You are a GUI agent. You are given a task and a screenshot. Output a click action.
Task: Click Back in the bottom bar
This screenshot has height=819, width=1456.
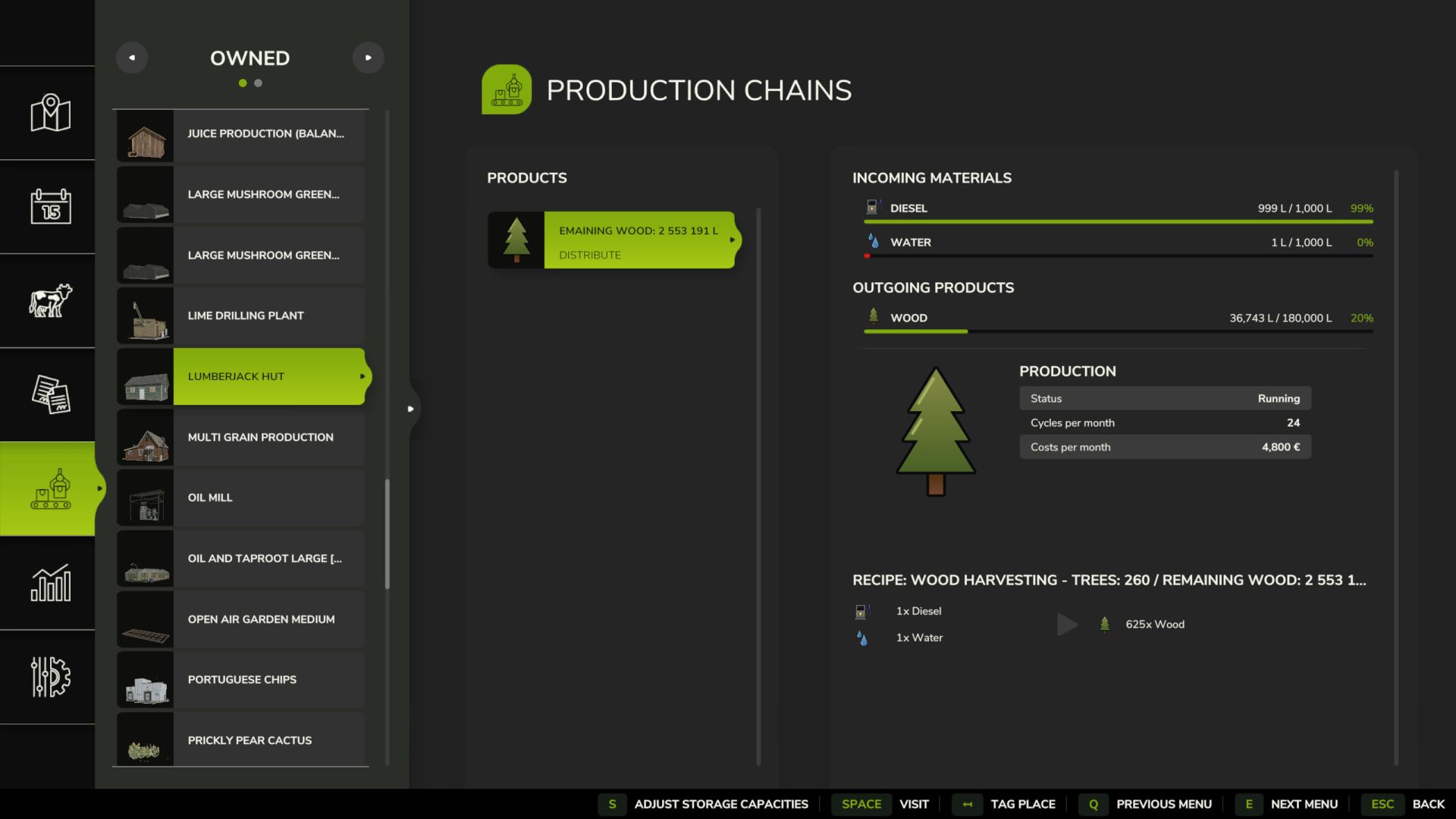coord(1403,804)
